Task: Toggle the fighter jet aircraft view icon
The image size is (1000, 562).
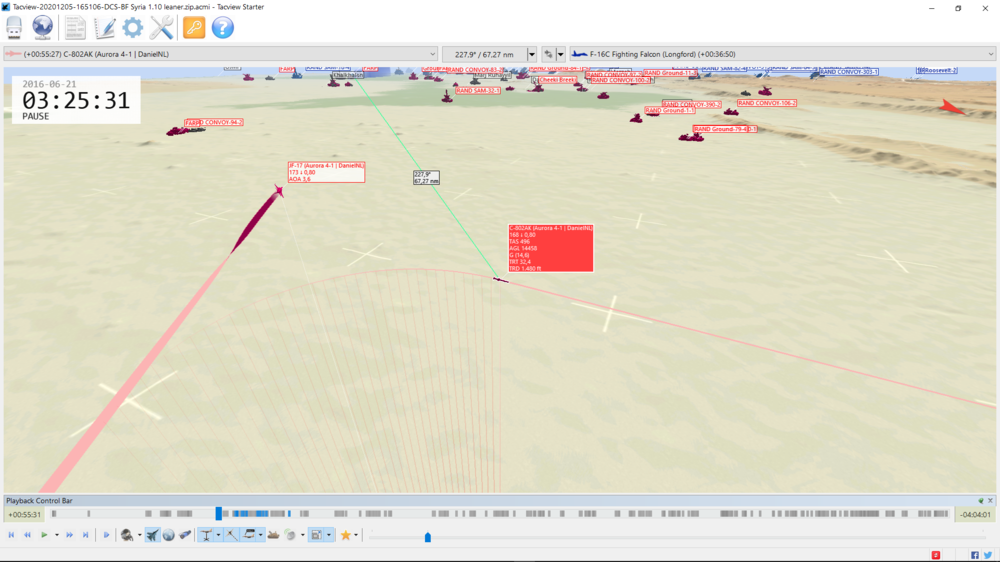Action: tap(152, 535)
